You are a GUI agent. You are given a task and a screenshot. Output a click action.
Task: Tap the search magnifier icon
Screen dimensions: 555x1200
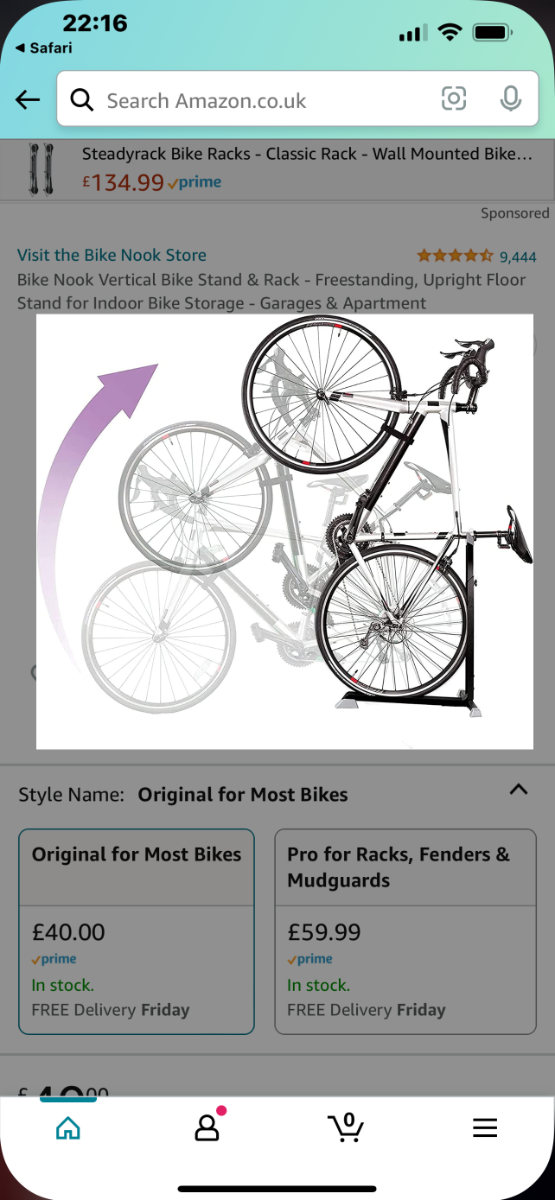pos(84,100)
